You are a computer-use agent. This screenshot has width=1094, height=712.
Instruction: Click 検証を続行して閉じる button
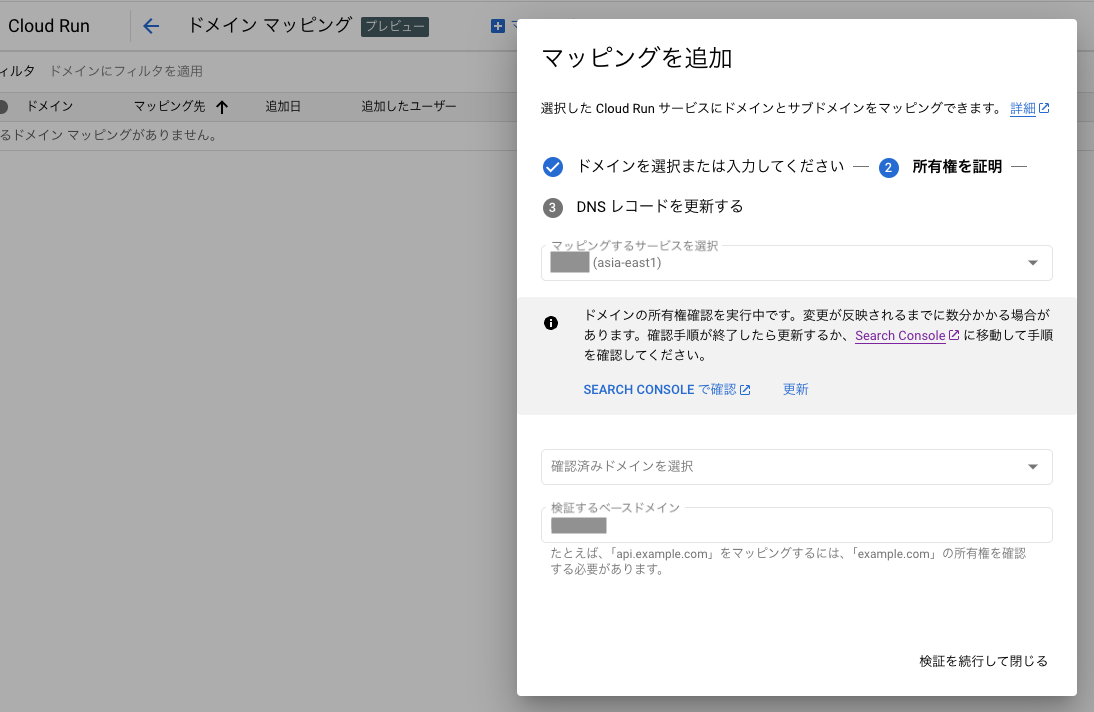(x=983, y=661)
